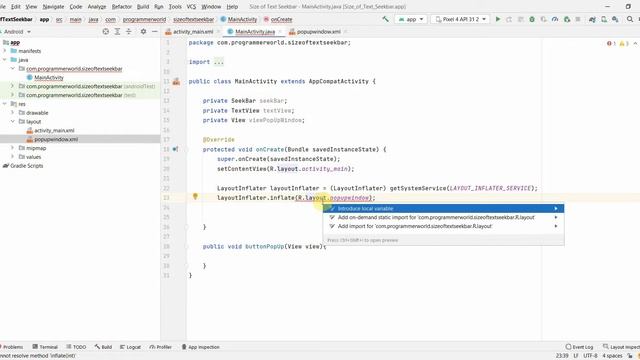Click UTF-8 encoding in status bar
Screen dimensions: 640x360
tap(590, 356)
